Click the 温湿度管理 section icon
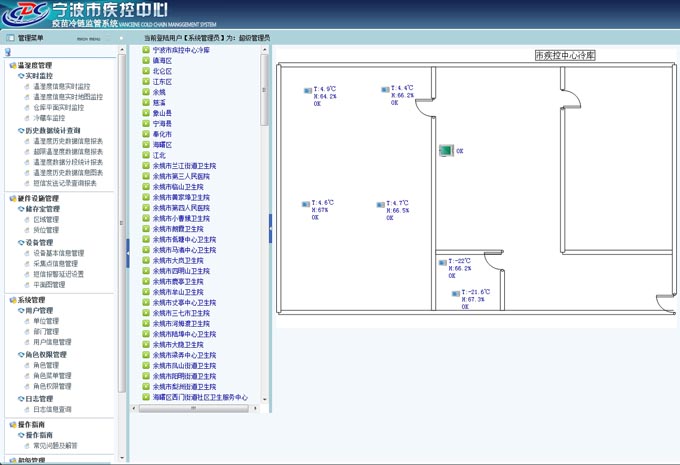The image size is (680, 465). tap(13, 66)
